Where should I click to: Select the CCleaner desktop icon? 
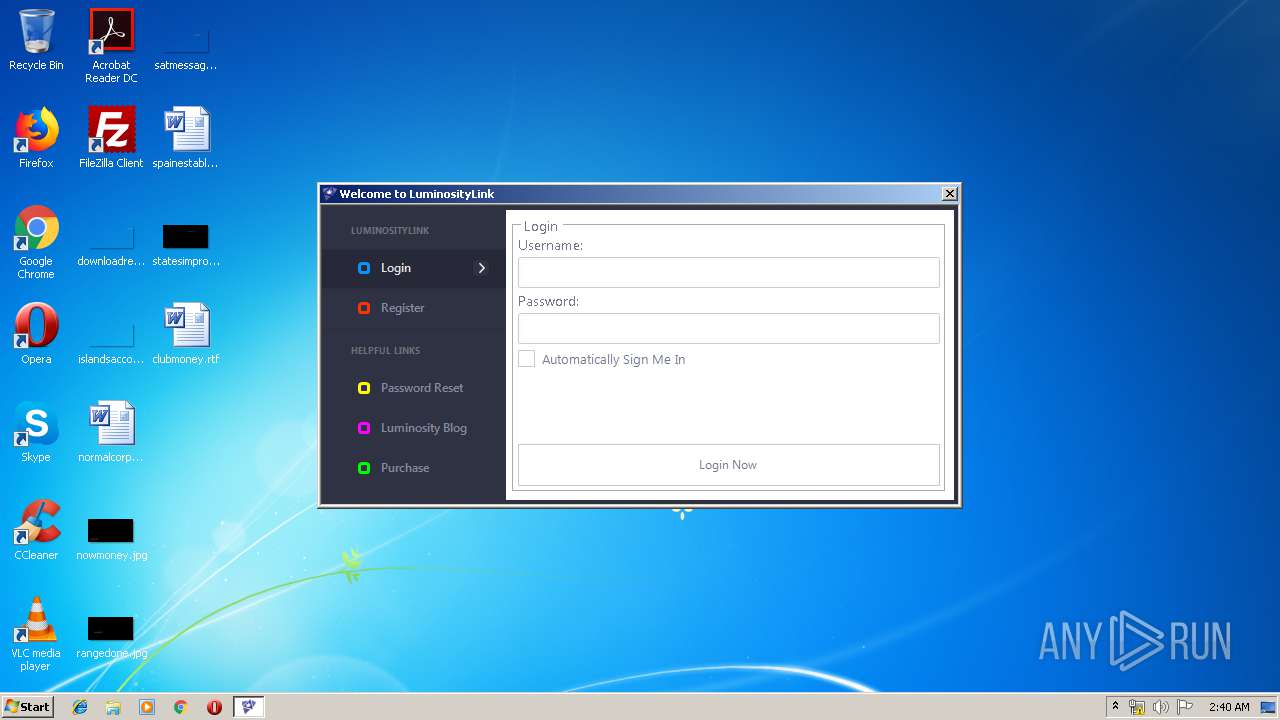(36, 530)
